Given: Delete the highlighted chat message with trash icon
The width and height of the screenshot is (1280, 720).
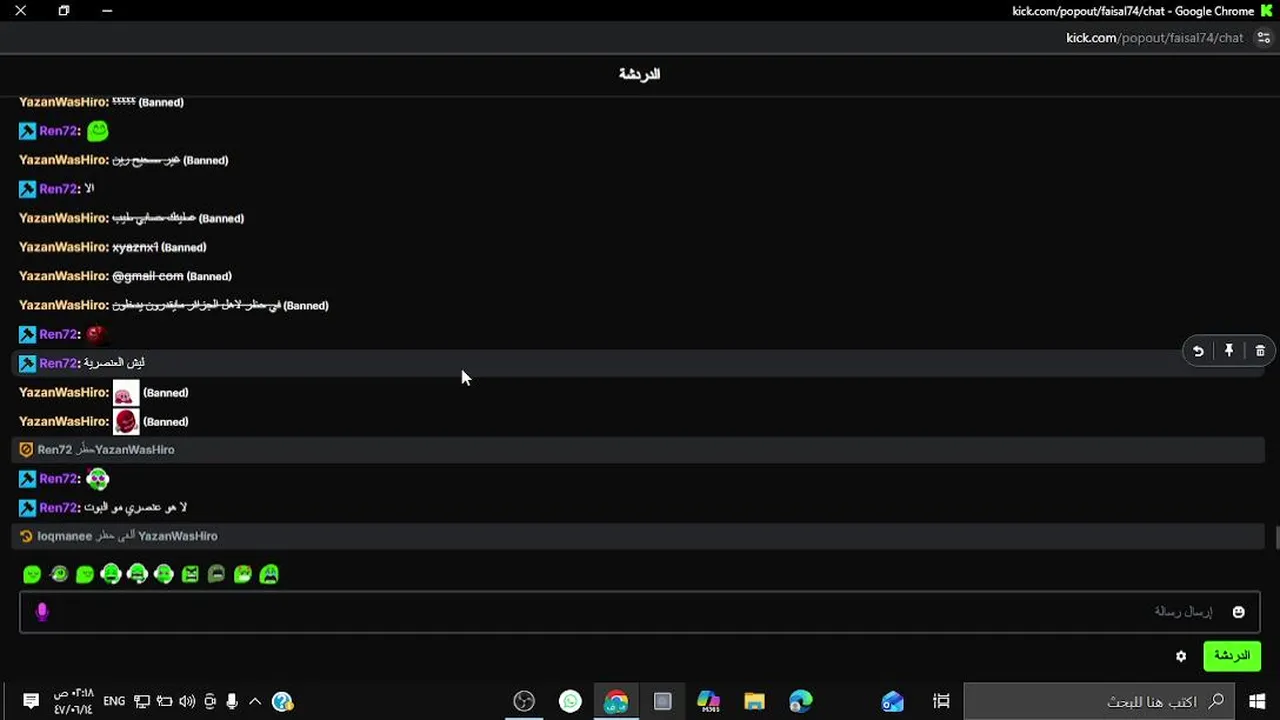Looking at the screenshot, I should click(1260, 351).
